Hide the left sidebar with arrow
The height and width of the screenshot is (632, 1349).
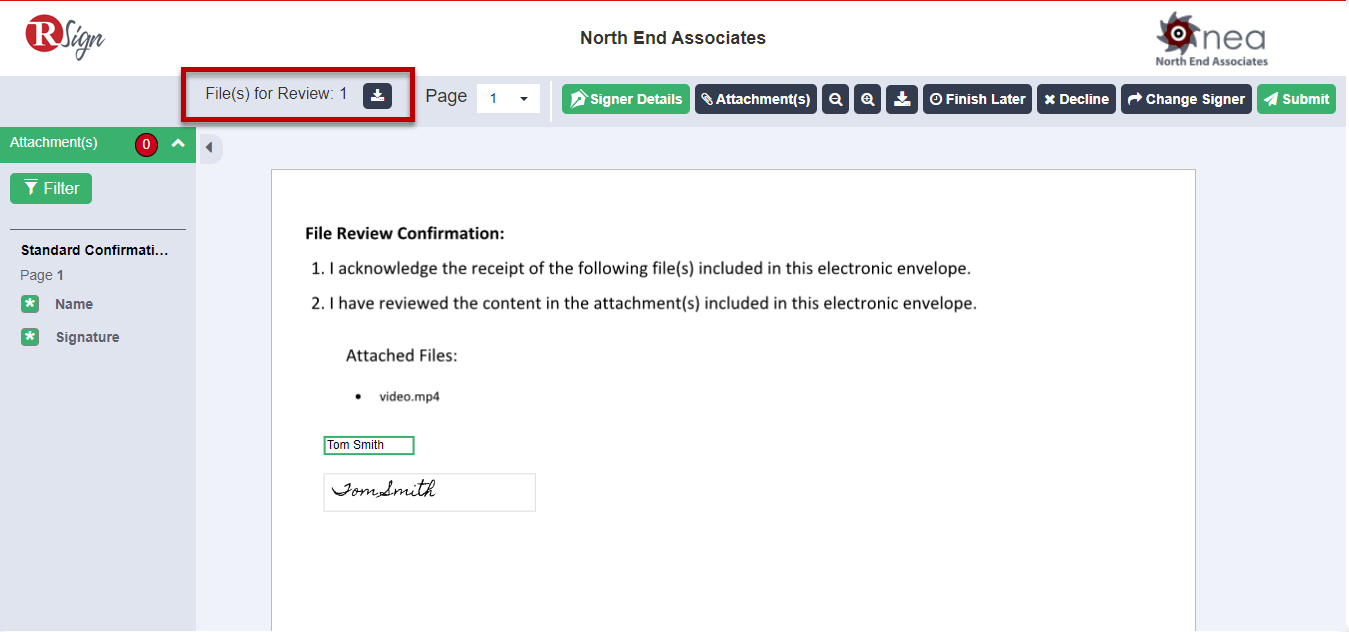click(209, 148)
